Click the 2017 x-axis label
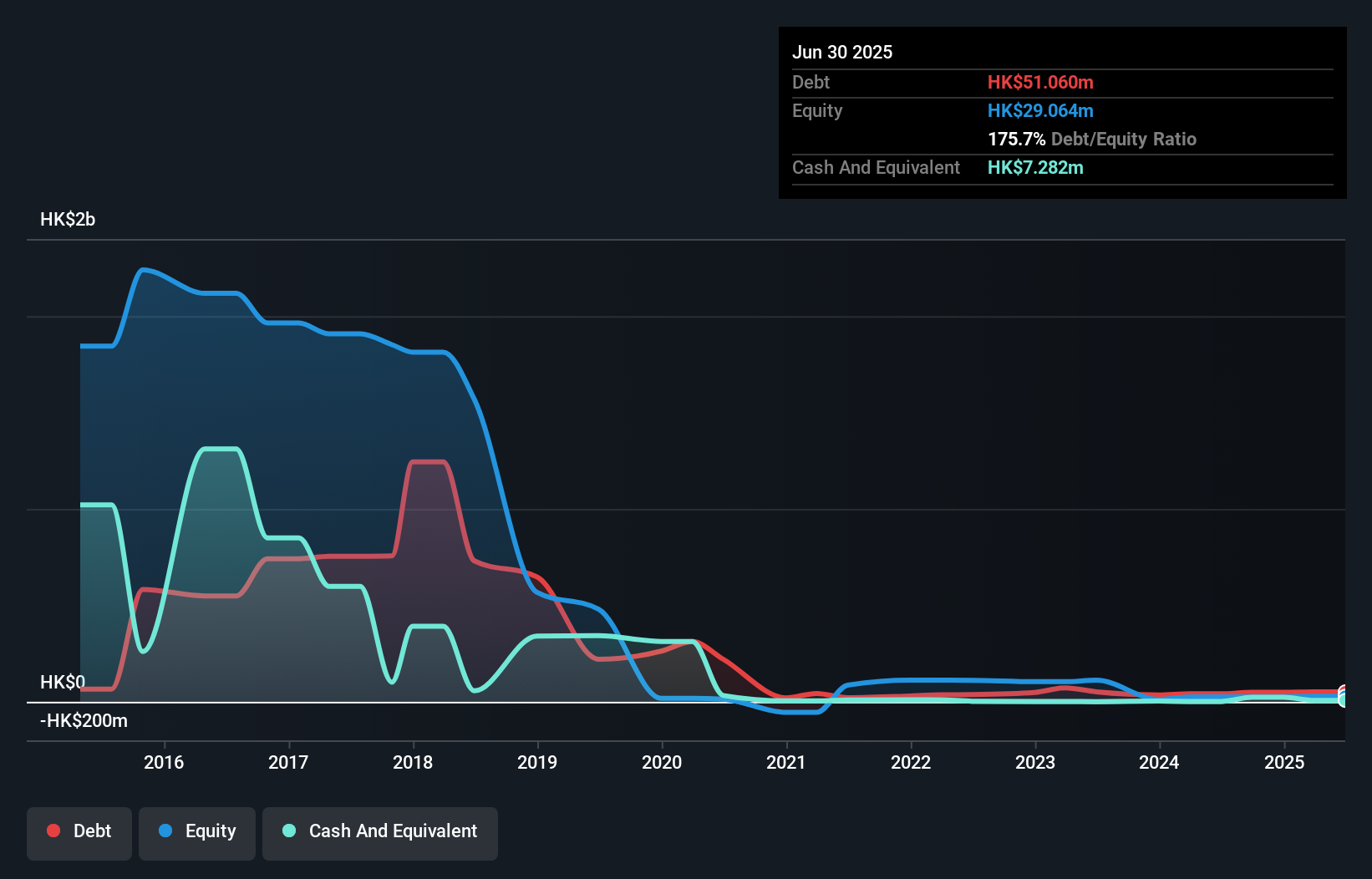This screenshot has height=879, width=1372. 288,762
